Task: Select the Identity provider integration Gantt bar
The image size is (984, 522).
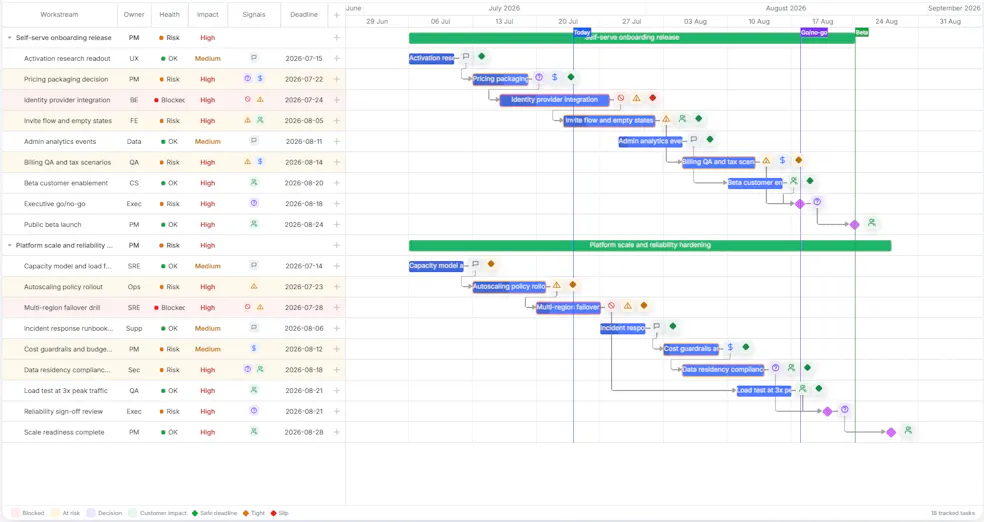Action: [x=555, y=100]
